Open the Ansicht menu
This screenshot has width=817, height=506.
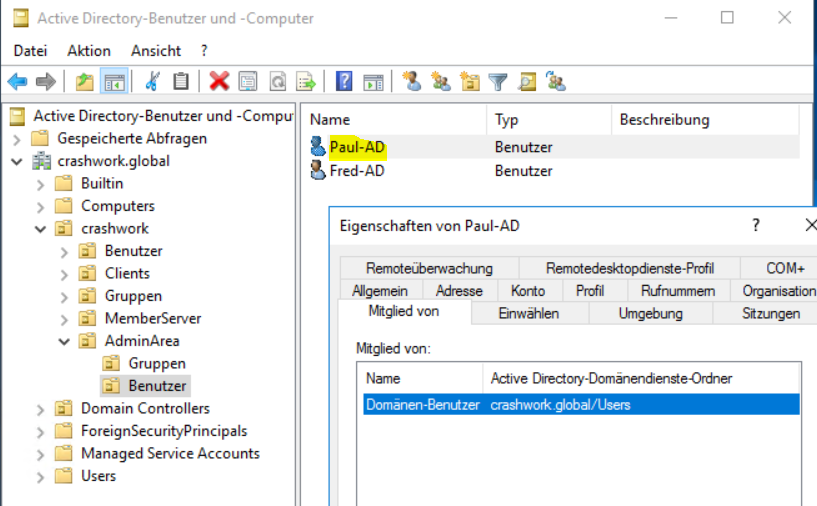pos(156,51)
